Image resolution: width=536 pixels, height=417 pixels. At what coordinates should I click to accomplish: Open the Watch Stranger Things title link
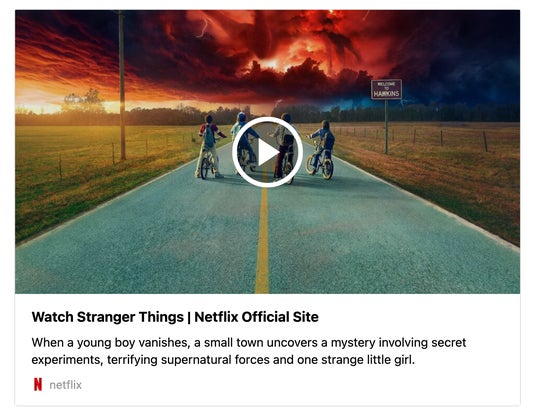point(175,317)
